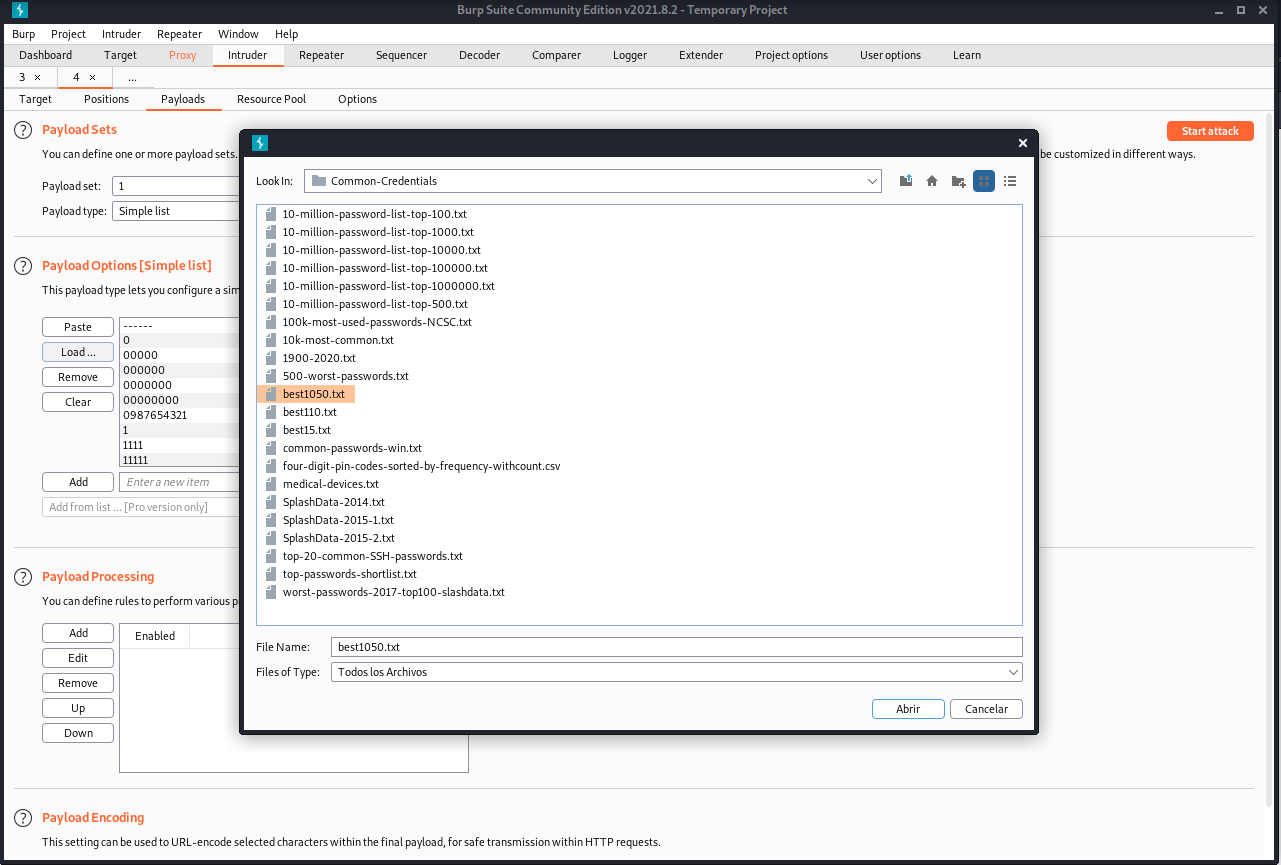
Task: Open Payload Sets help icon
Action: point(23,130)
